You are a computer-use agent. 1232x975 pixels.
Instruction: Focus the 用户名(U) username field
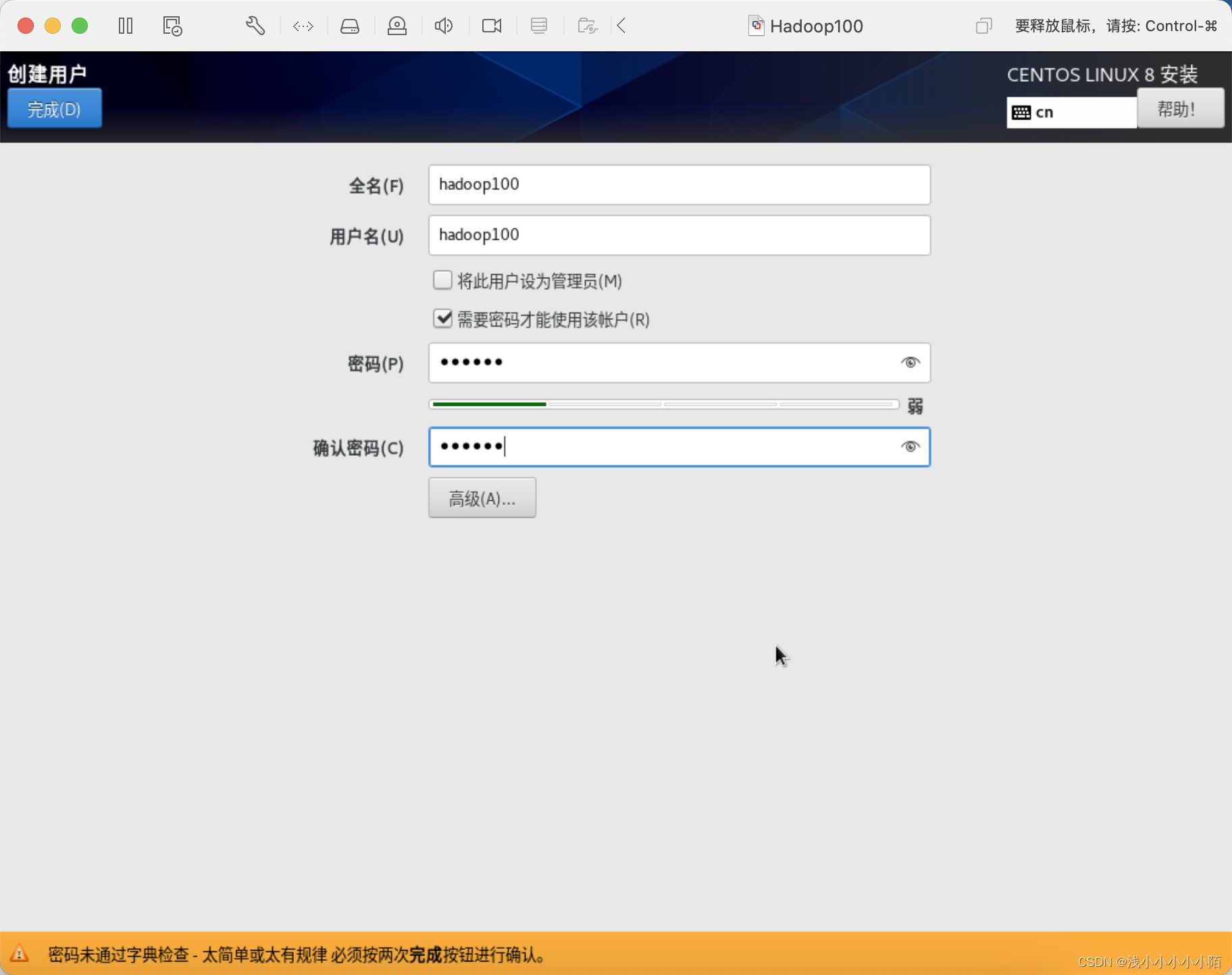click(679, 236)
